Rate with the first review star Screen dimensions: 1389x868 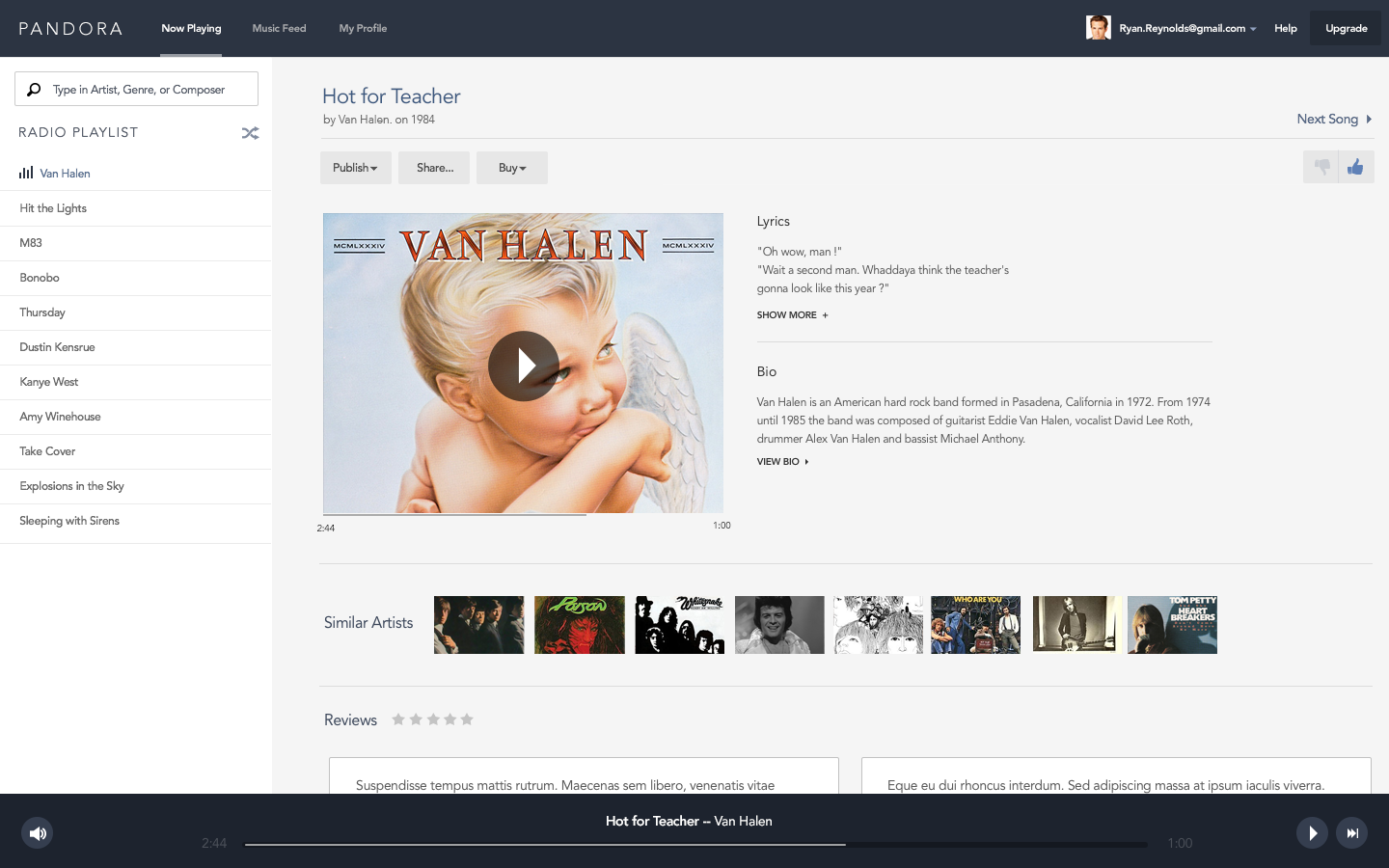(x=397, y=719)
